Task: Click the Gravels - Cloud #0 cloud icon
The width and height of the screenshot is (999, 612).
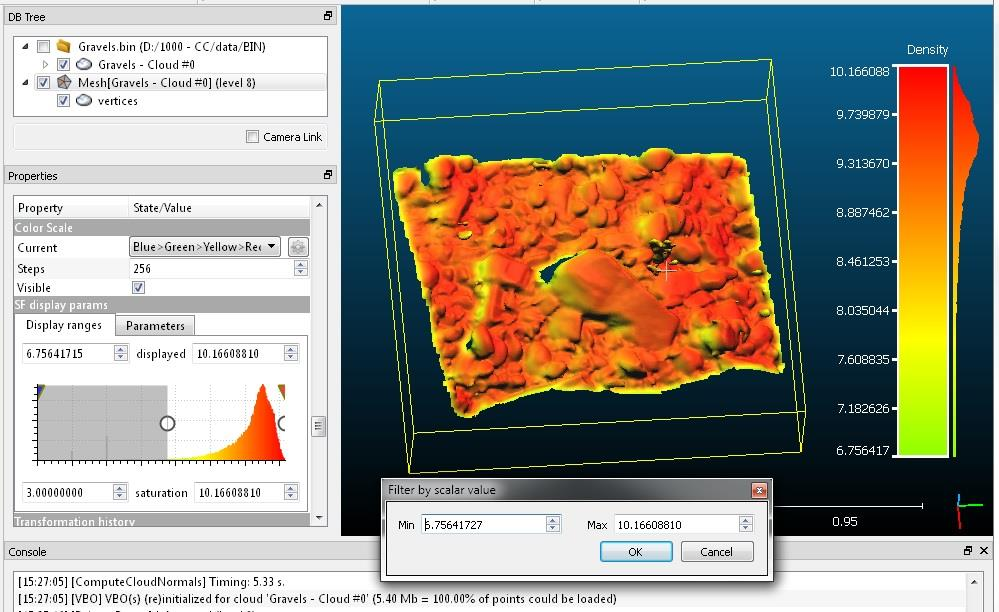Action: click(x=84, y=65)
